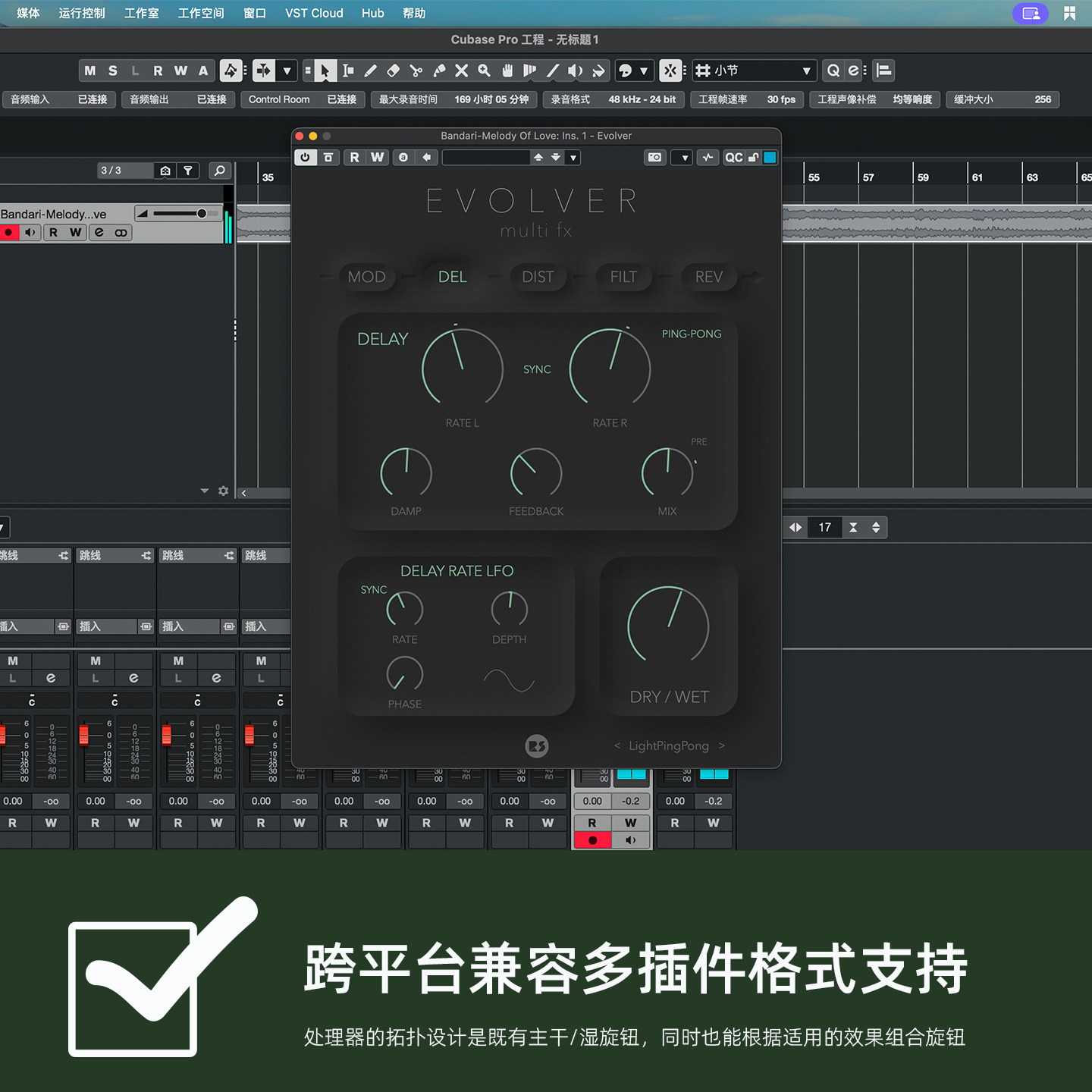Switch to the REV effect module
Image resolution: width=1092 pixels, height=1092 pixels.
pos(709,277)
